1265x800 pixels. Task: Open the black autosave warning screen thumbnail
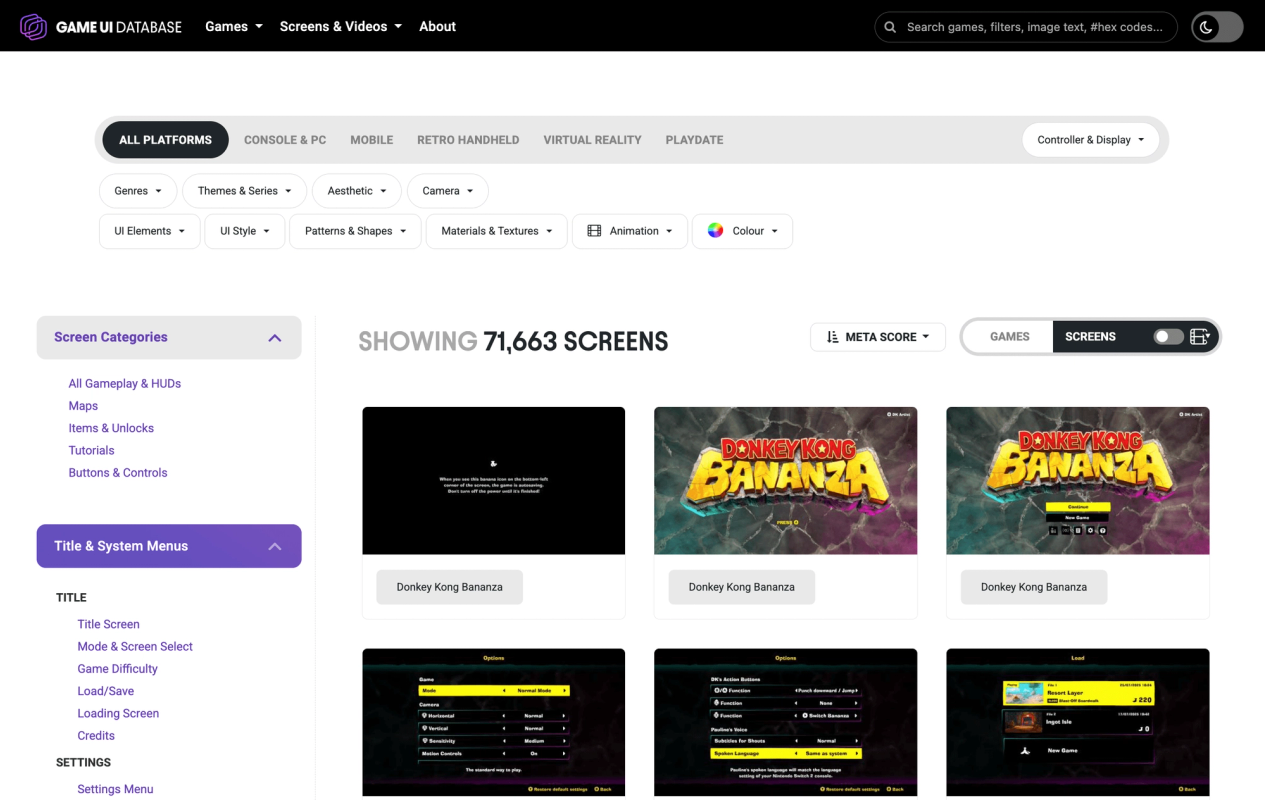click(x=494, y=480)
